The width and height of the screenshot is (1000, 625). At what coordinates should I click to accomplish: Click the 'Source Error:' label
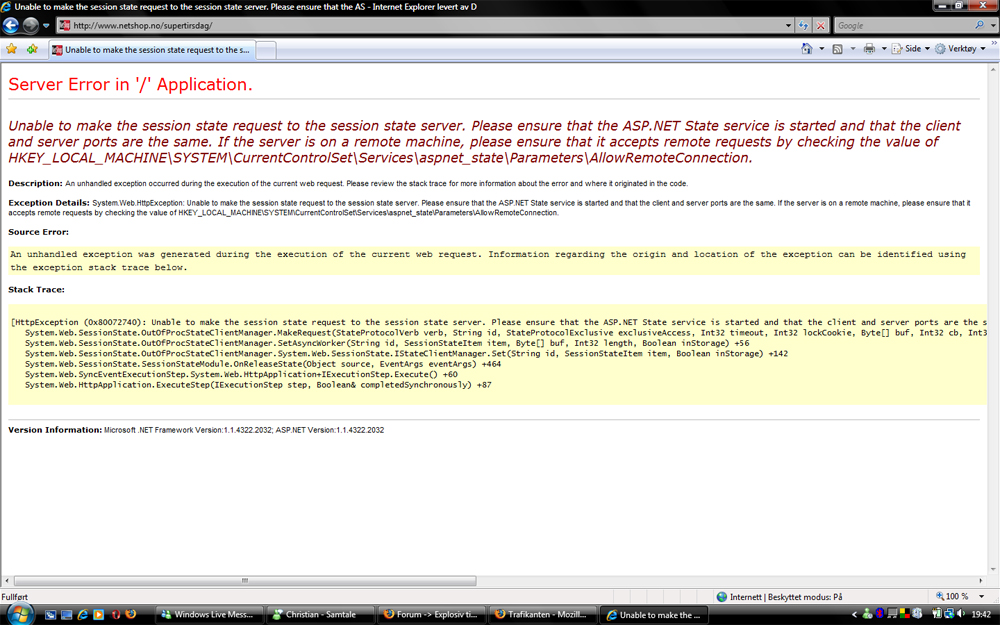coord(38,232)
